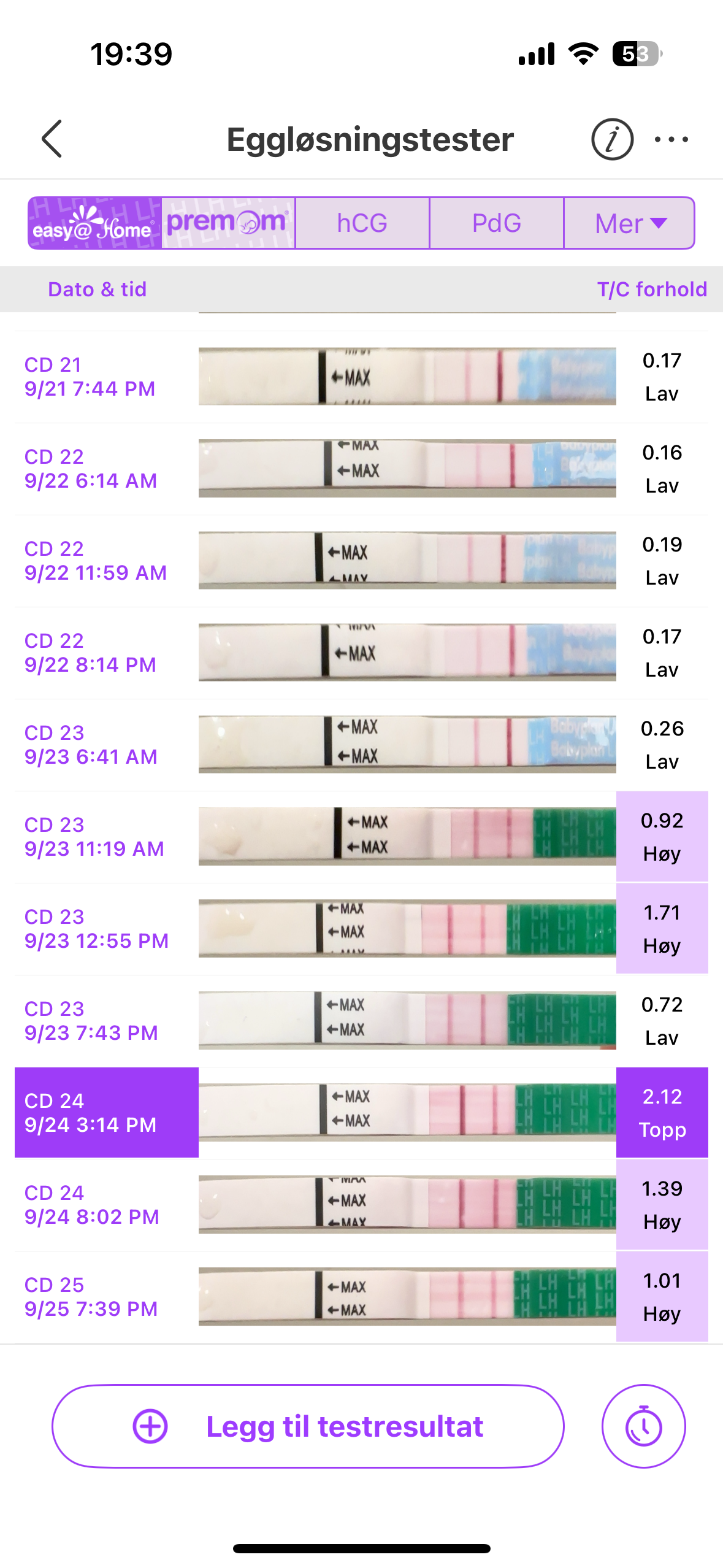Switch to the hCG tab
The width and height of the screenshot is (723, 1568).
362,223
